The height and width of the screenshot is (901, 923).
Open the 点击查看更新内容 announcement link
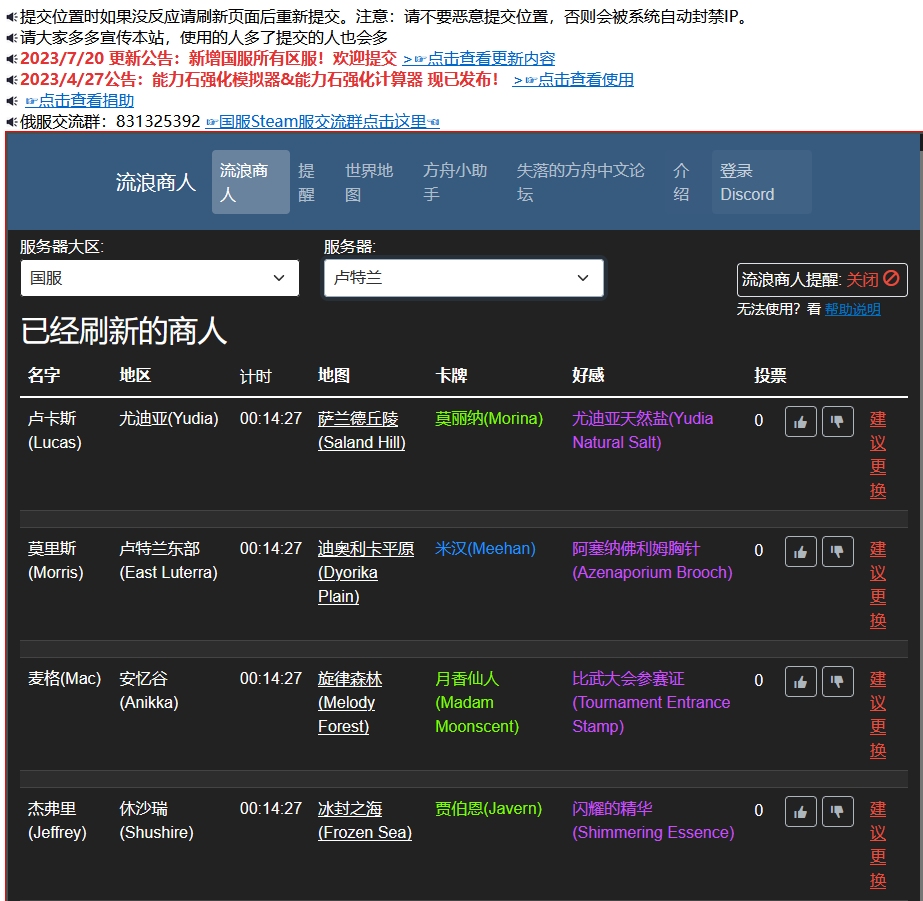pyautogui.click(x=479, y=59)
